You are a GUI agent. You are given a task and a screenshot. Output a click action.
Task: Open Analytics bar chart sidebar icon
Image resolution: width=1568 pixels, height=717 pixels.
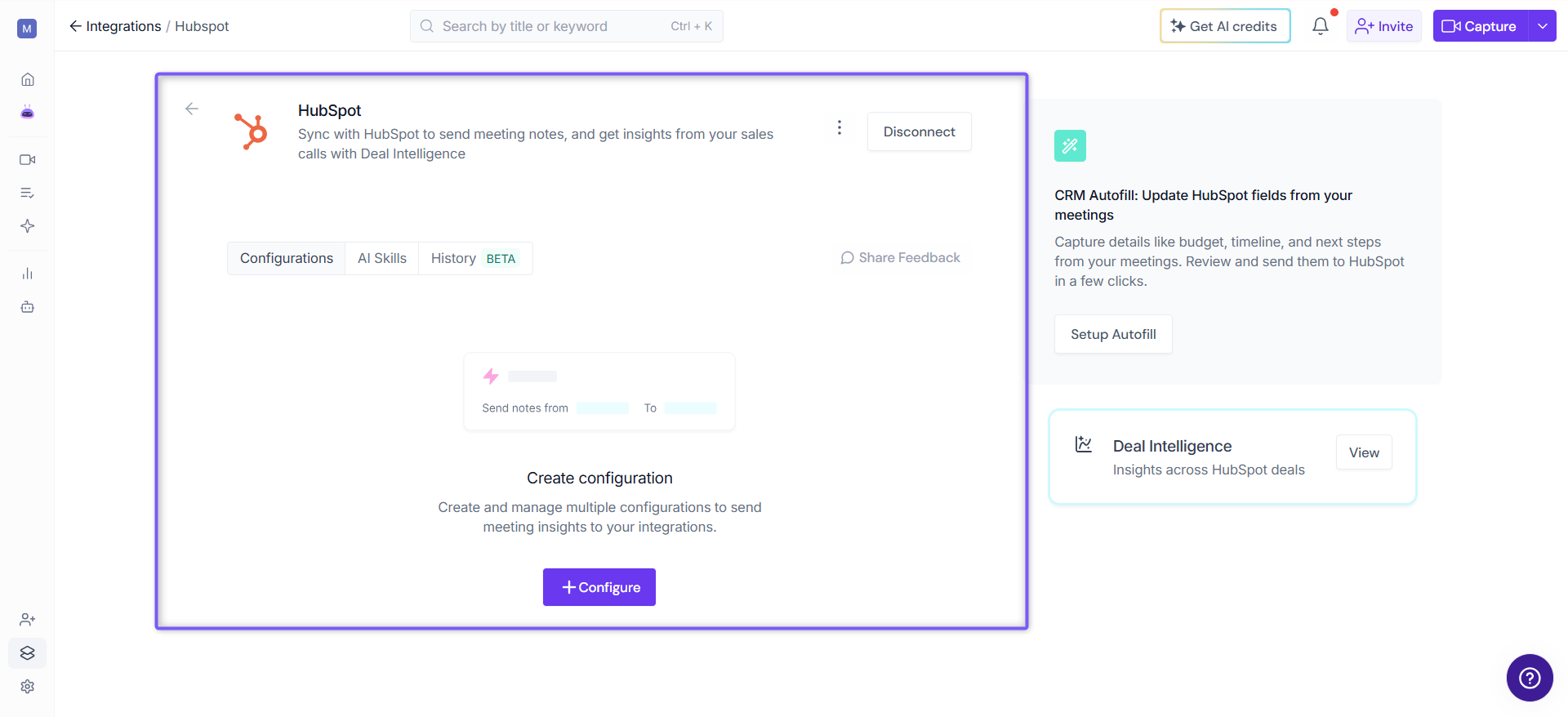(x=28, y=274)
